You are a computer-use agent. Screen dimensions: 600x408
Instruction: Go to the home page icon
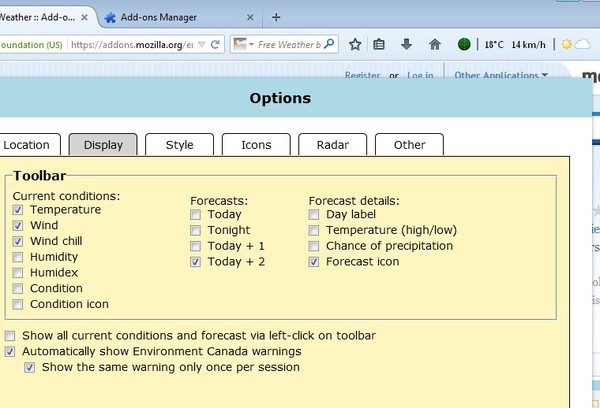click(435, 44)
